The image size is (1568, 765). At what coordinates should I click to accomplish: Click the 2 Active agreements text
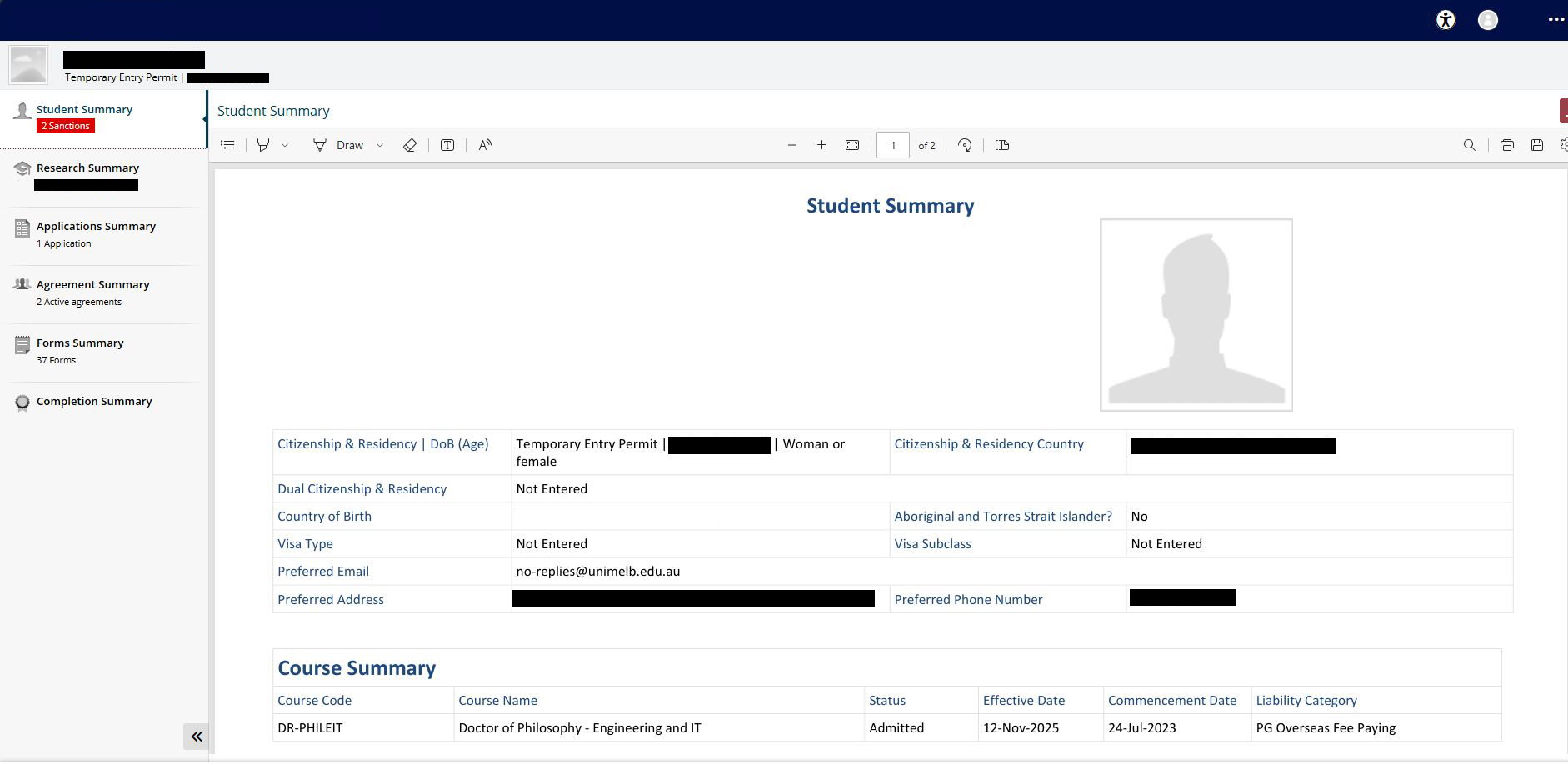79,302
